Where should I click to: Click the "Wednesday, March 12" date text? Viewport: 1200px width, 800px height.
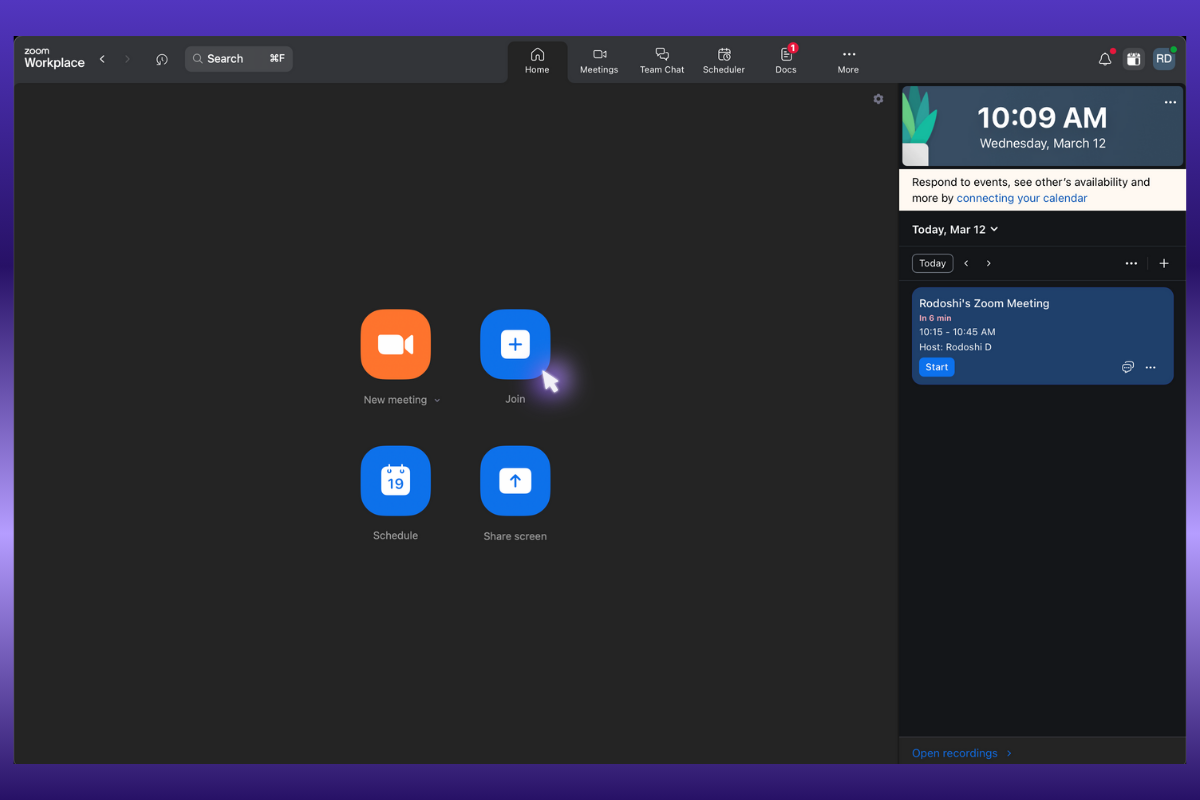tap(1043, 143)
